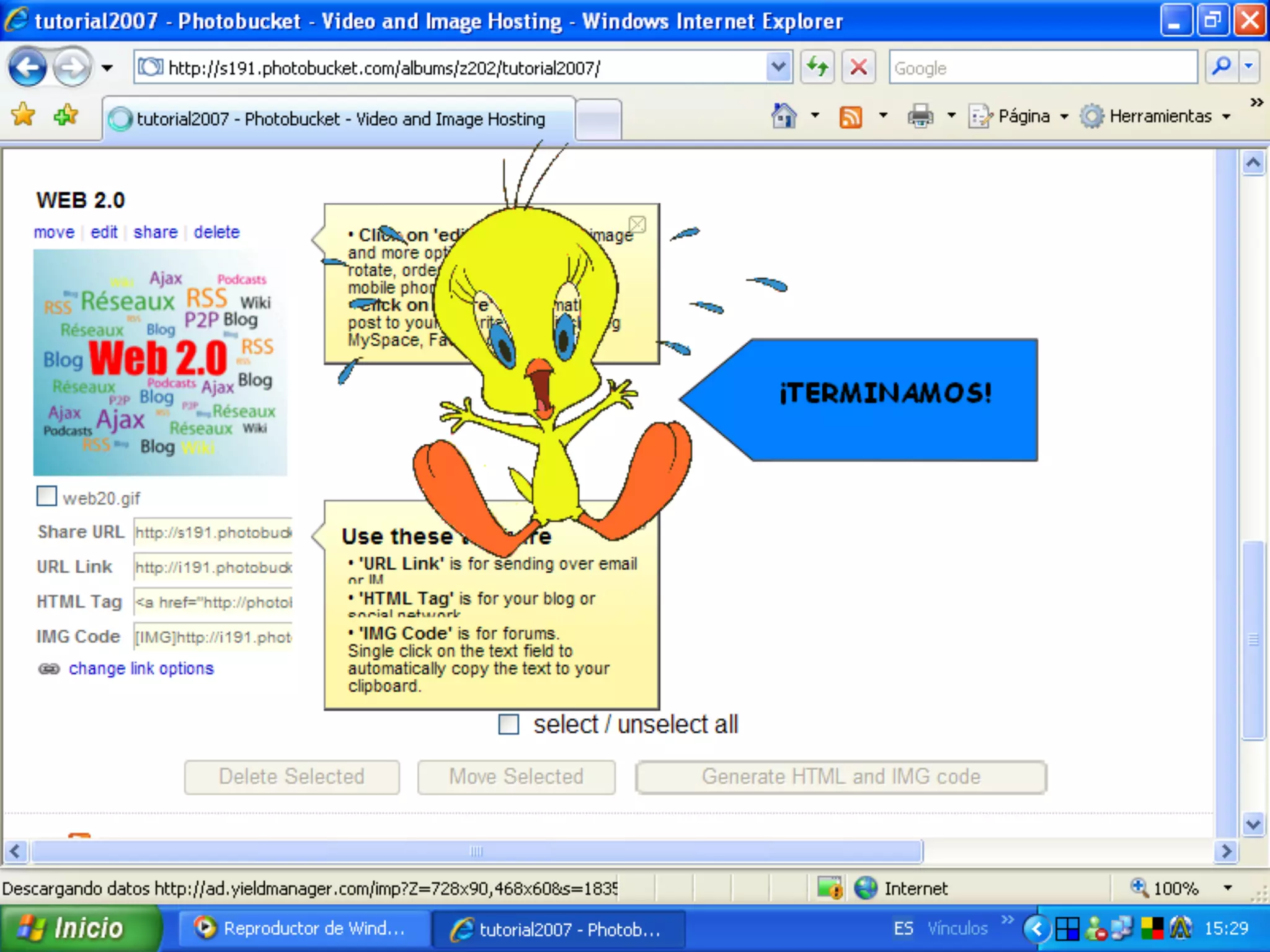Click the browser Back arrow button

coord(27,67)
